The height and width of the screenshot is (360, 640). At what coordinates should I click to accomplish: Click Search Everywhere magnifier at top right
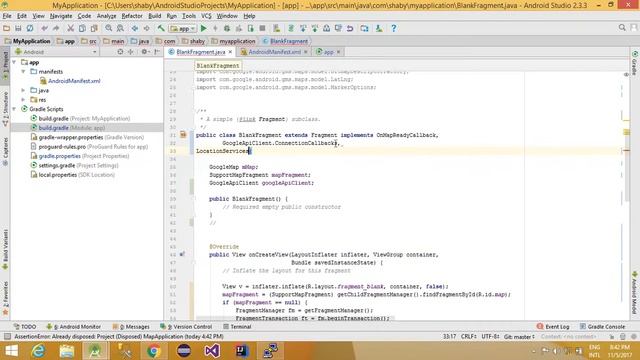click(x=622, y=27)
